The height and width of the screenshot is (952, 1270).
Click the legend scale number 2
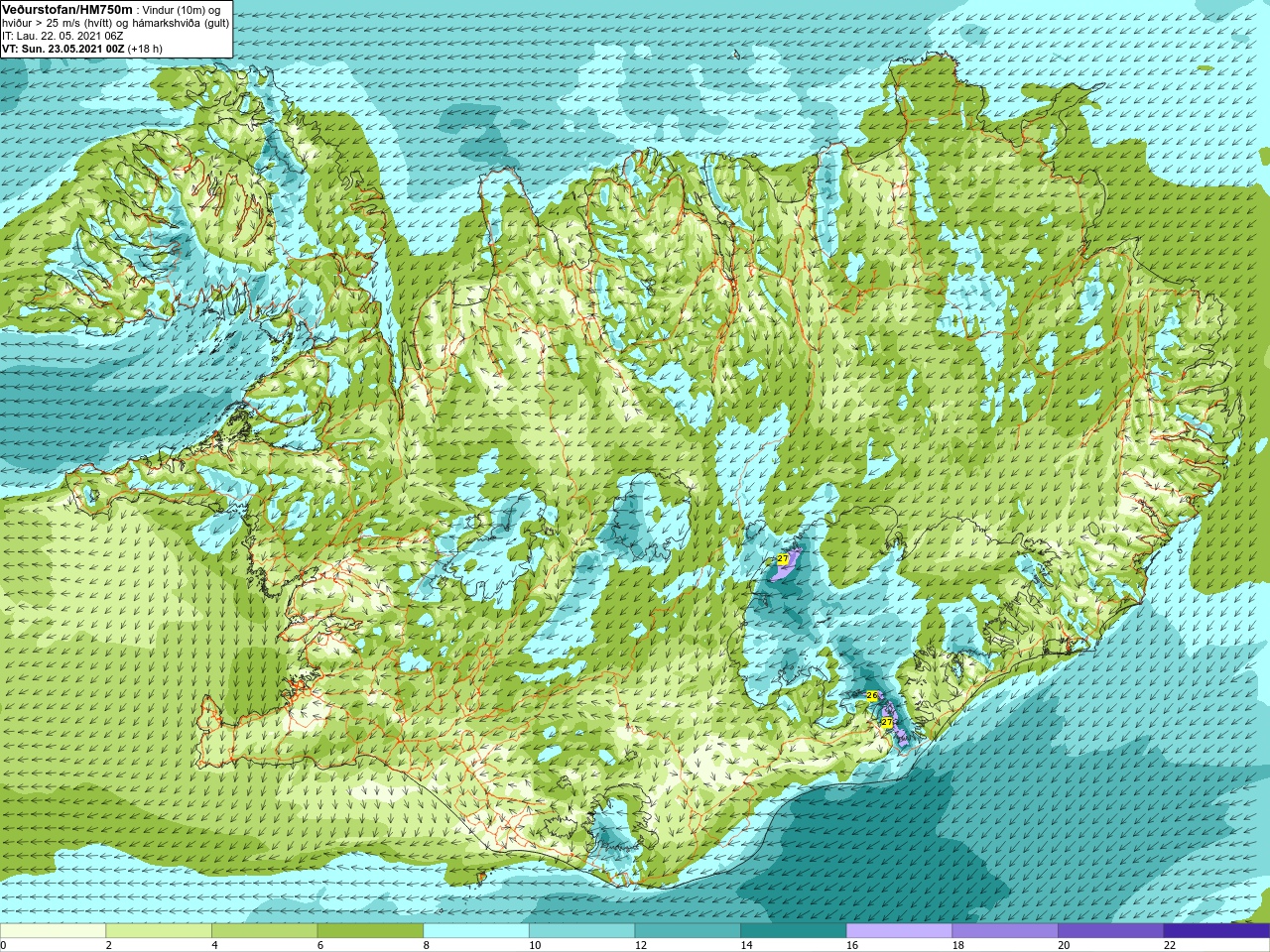pos(109,945)
